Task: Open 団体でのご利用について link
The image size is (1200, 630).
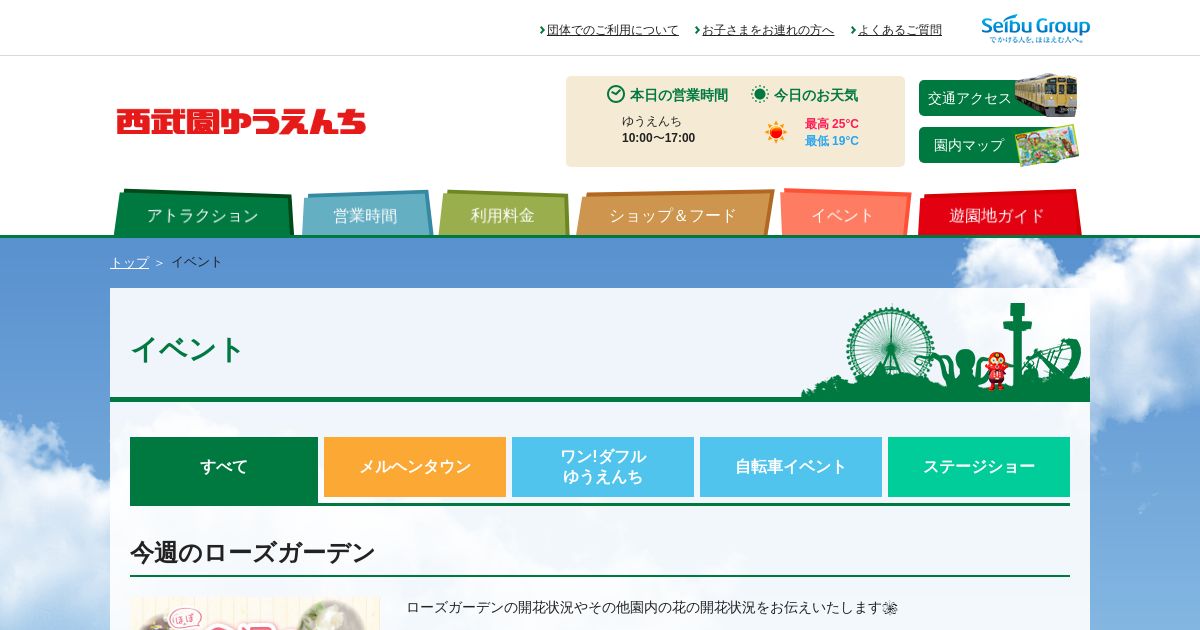Action: (613, 30)
